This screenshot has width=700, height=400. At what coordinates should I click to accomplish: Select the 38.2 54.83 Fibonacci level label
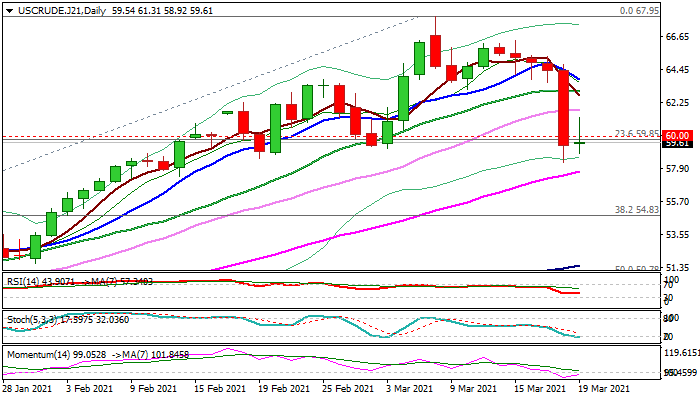coord(635,210)
